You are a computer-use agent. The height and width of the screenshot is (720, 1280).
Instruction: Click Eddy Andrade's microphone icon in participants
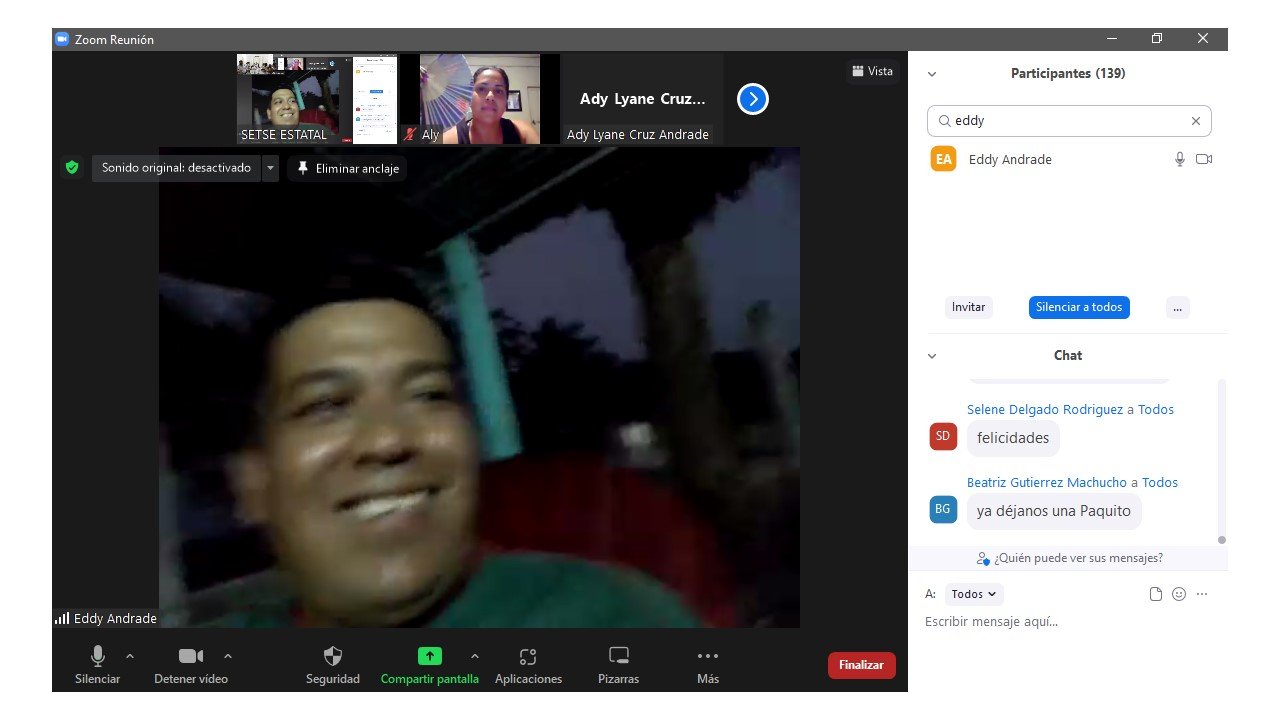tap(1180, 159)
